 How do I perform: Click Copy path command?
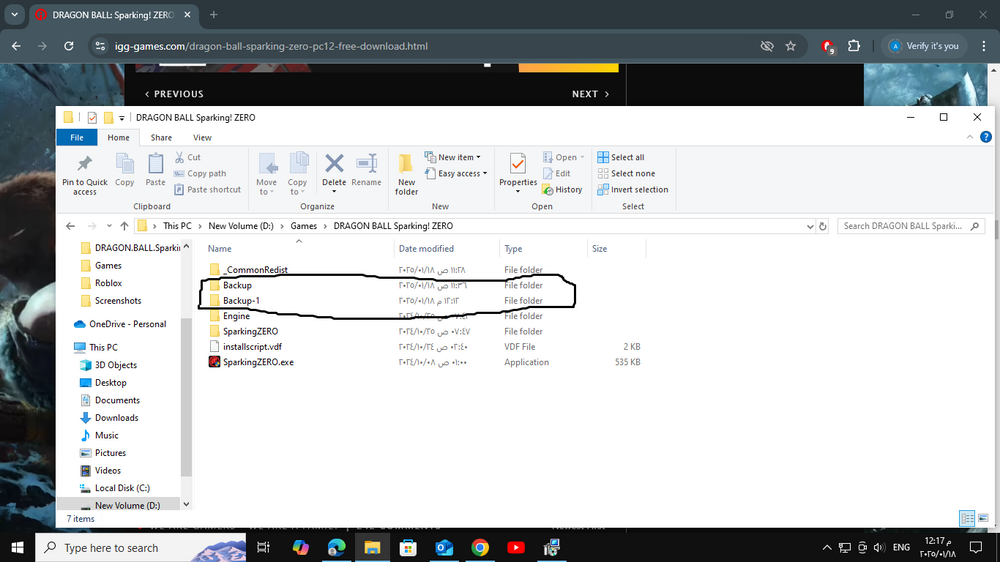coord(200,174)
